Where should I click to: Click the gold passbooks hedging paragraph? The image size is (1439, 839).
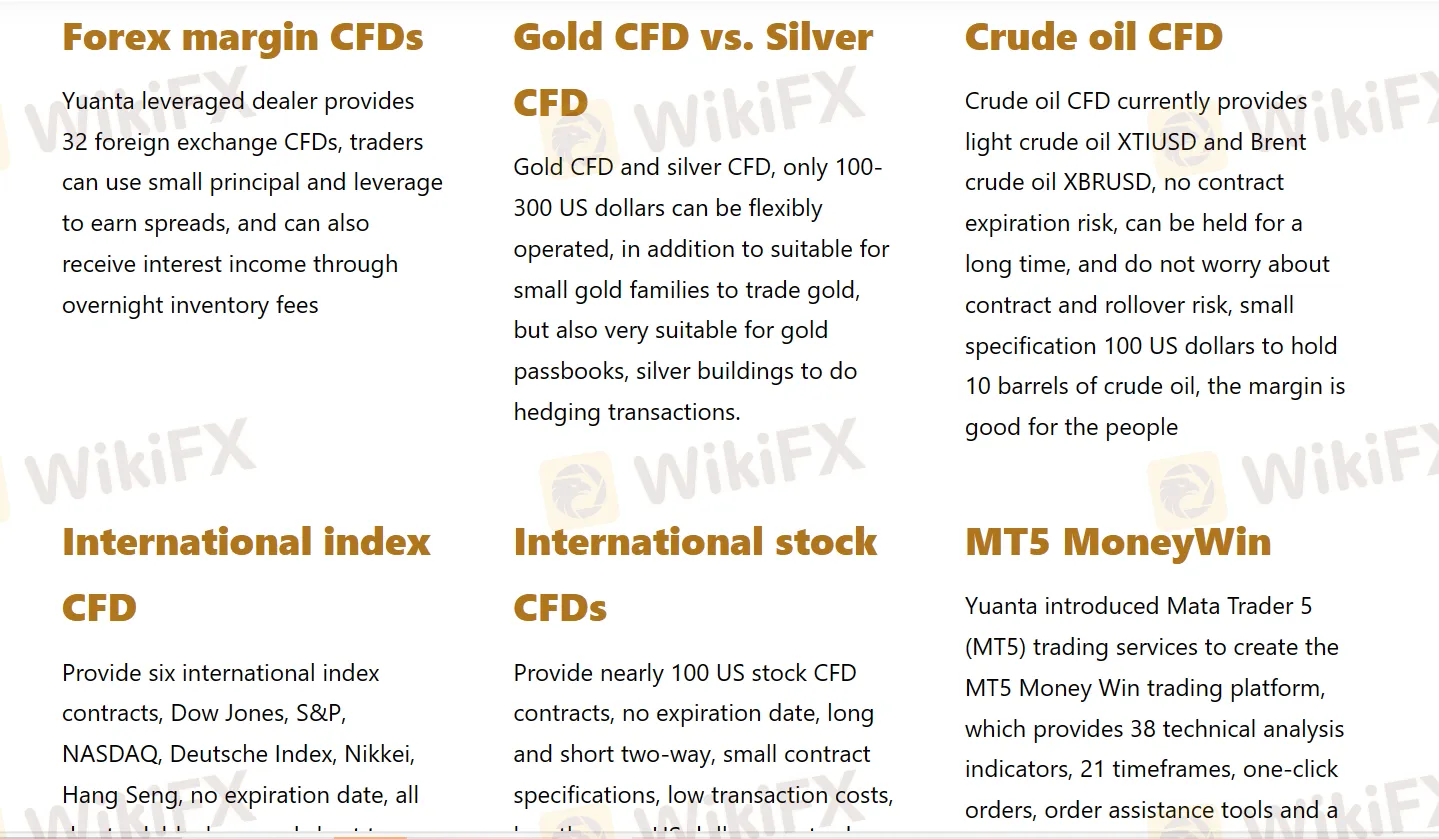click(701, 289)
